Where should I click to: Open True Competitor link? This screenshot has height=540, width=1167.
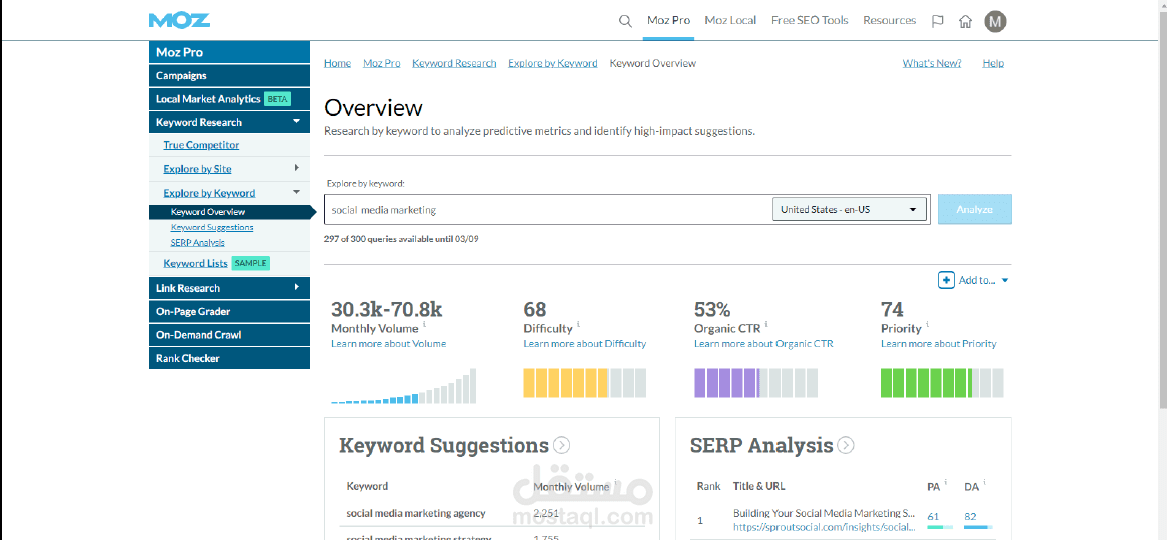click(201, 145)
